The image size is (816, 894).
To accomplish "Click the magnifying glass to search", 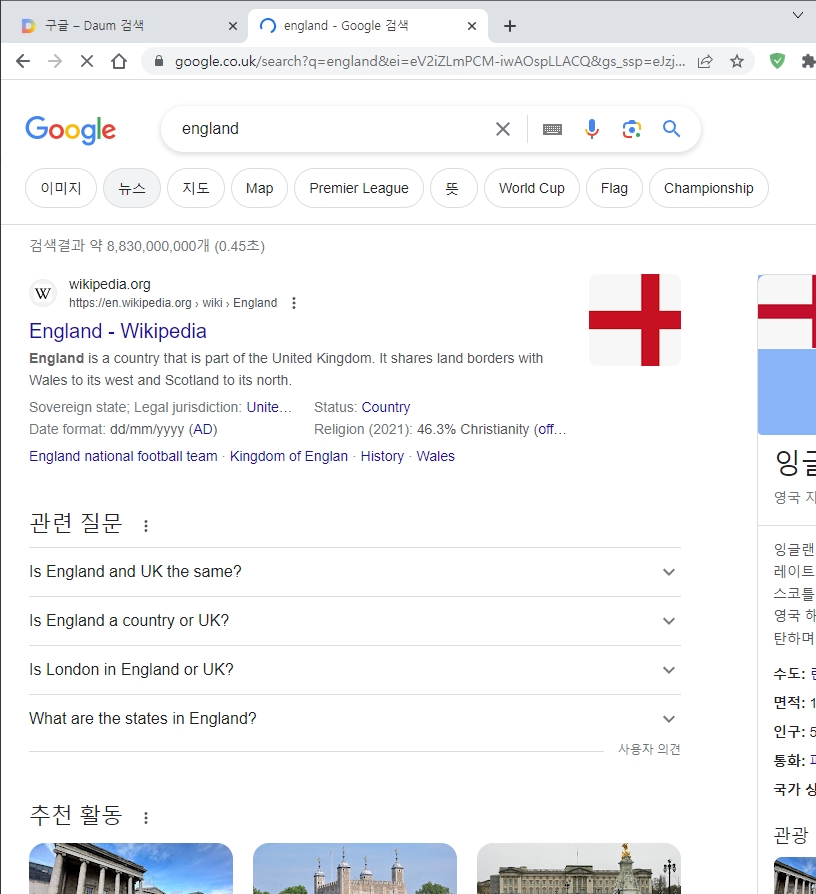I will pos(671,129).
